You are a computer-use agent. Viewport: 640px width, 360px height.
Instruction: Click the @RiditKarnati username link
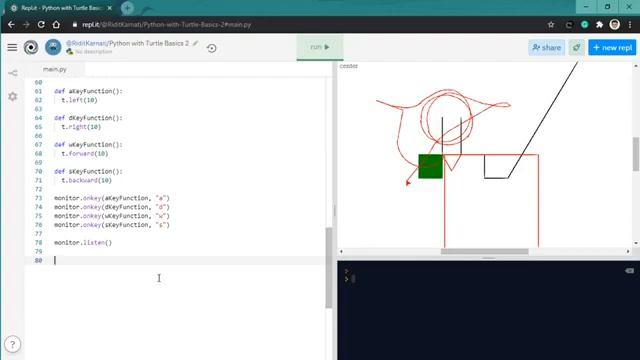tap(86, 43)
